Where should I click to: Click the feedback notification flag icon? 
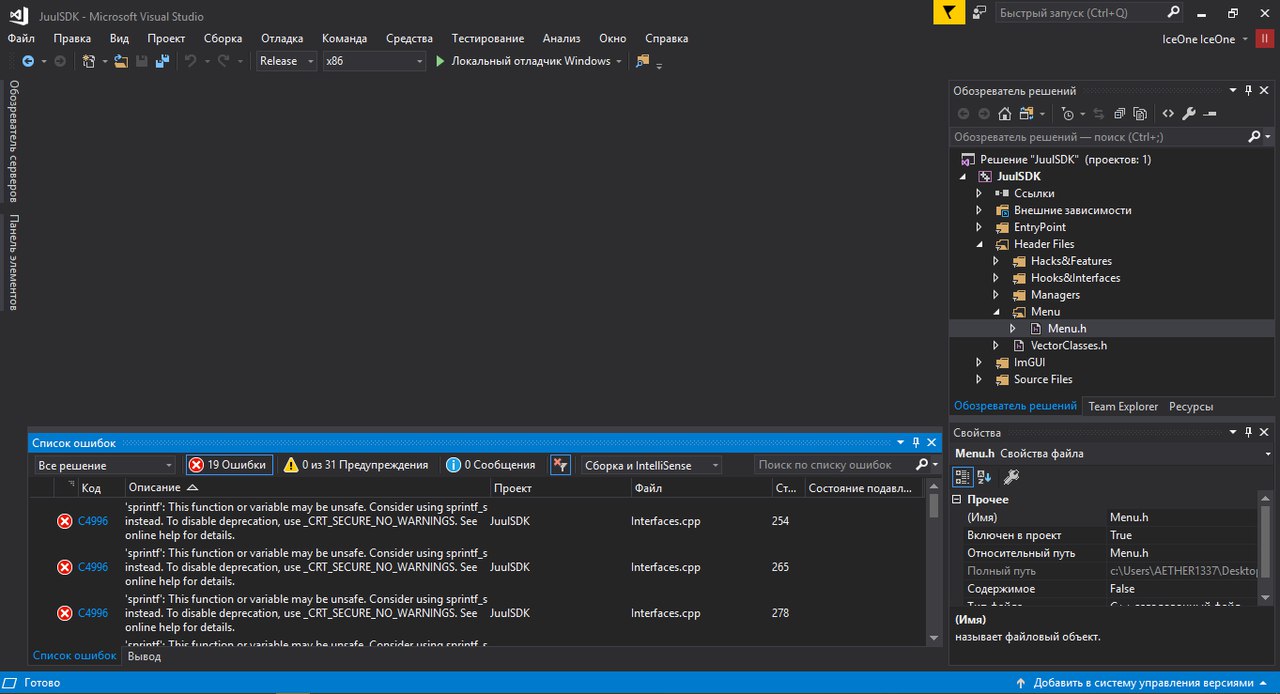pyautogui.click(x=948, y=13)
